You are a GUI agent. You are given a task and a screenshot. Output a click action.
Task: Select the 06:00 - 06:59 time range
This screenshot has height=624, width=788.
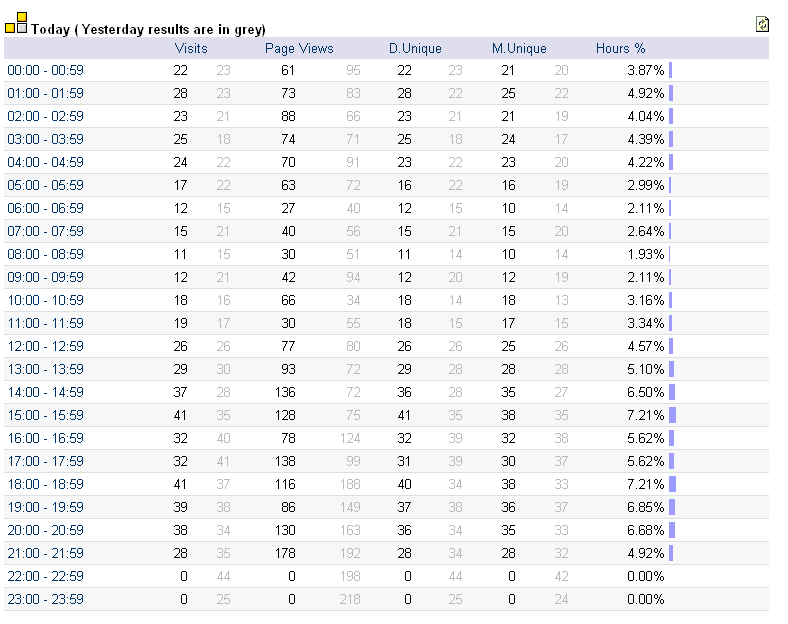click(45, 208)
